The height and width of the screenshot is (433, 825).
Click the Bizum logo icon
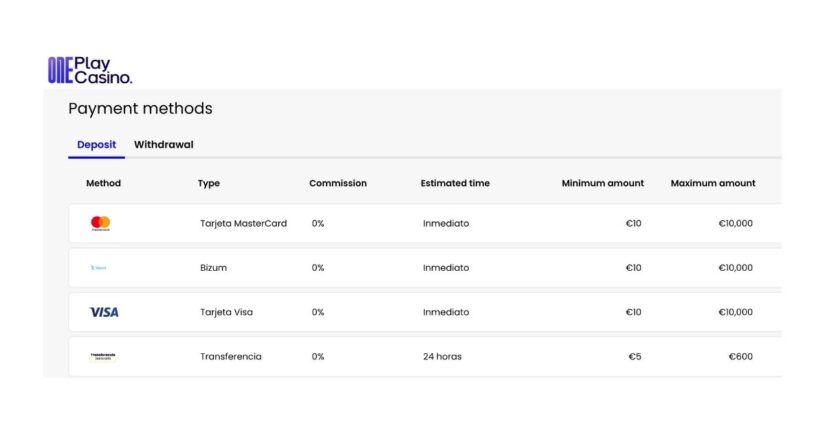pos(98,268)
